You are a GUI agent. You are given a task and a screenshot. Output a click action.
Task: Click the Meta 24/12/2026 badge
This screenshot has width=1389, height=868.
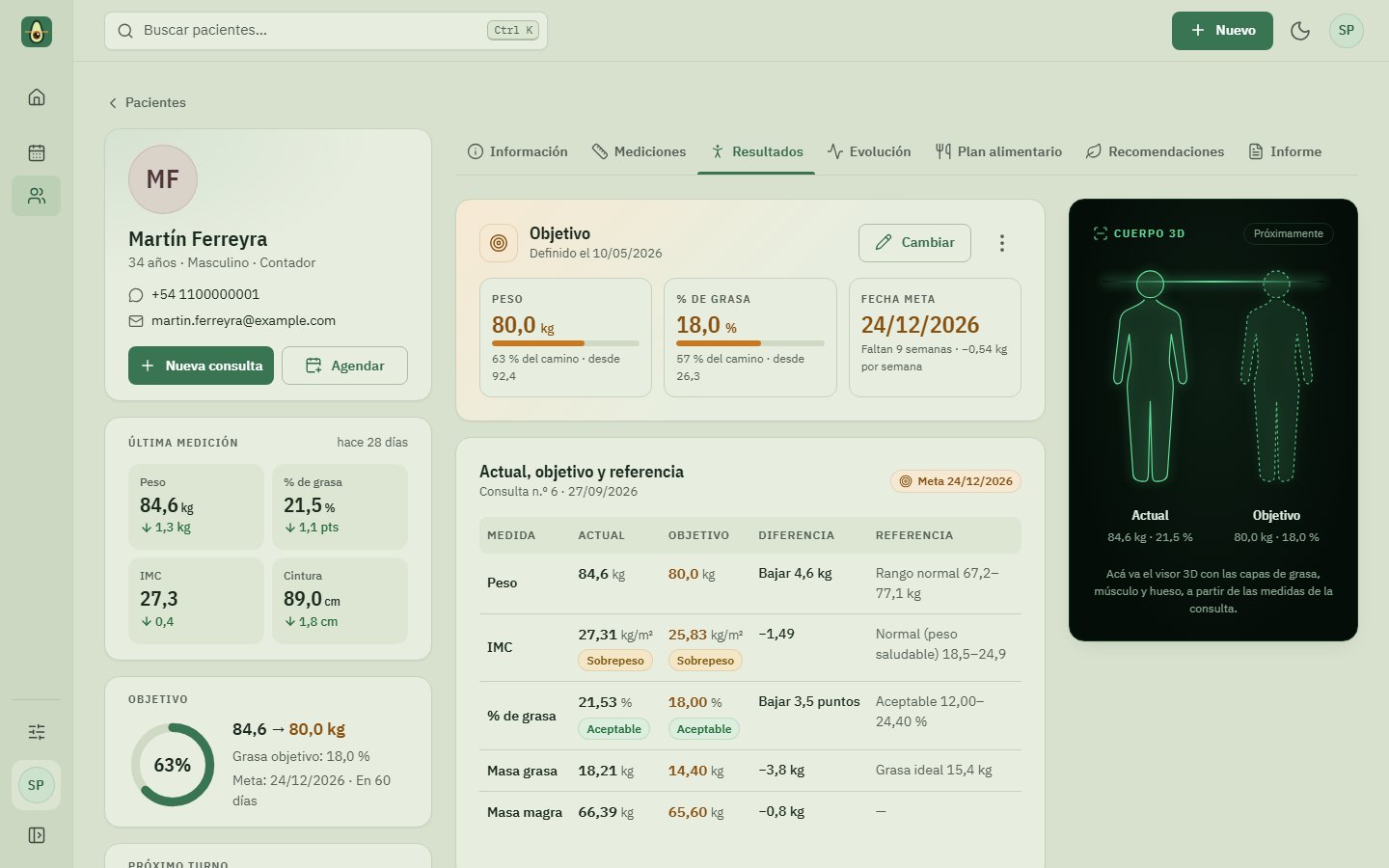(956, 481)
